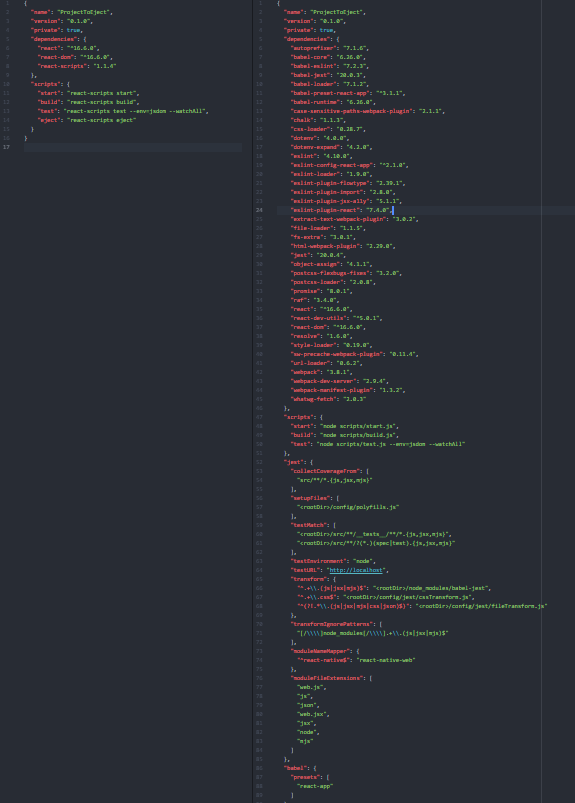
Task: Click the "resolve" dependency key
Action: (x=306, y=336)
